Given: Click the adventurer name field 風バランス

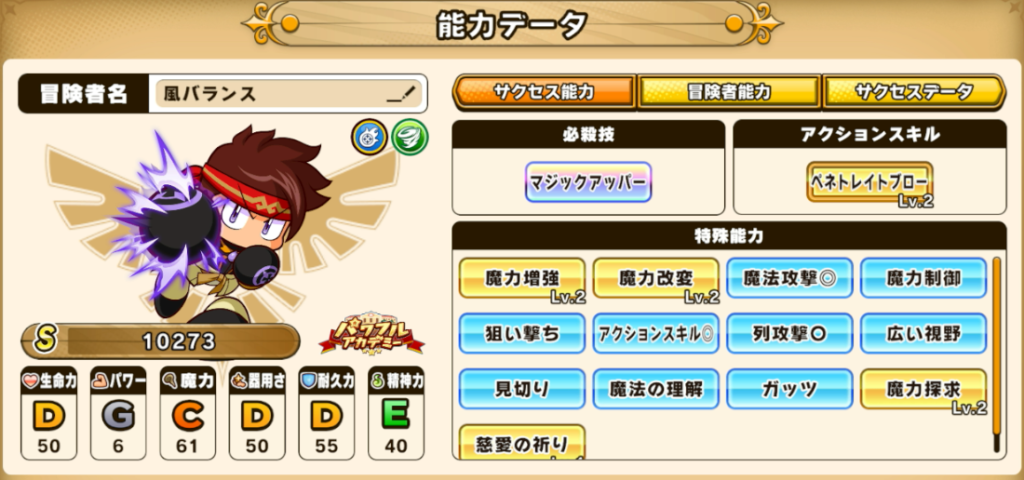Looking at the screenshot, I should (288, 94).
